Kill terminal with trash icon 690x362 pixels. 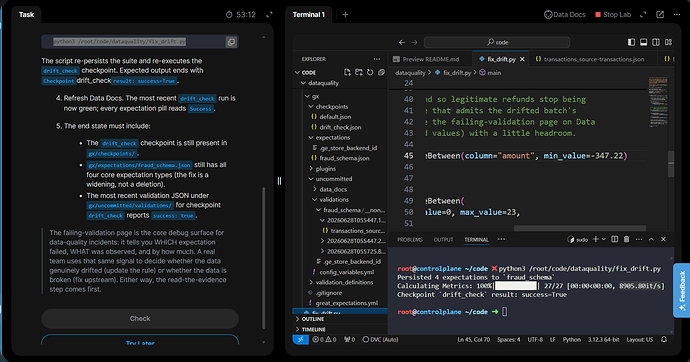click(x=627, y=239)
